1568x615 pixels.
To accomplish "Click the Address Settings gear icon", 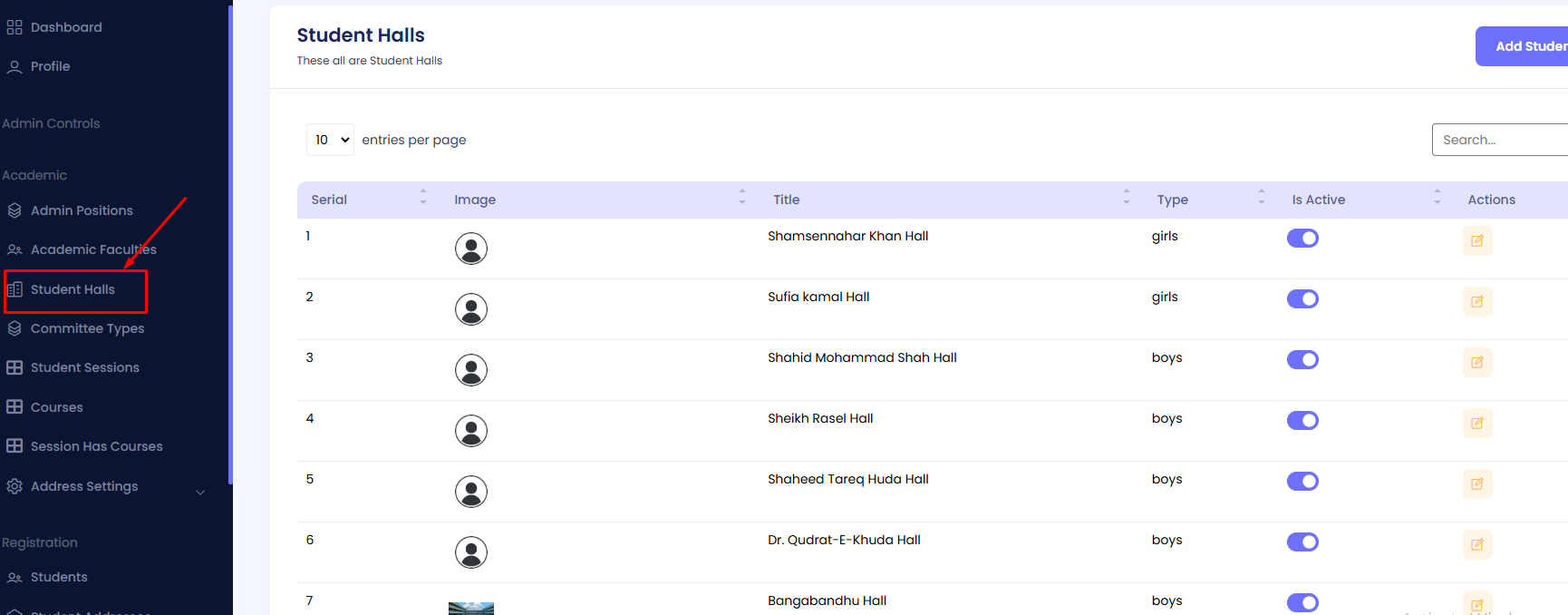I will (15, 486).
